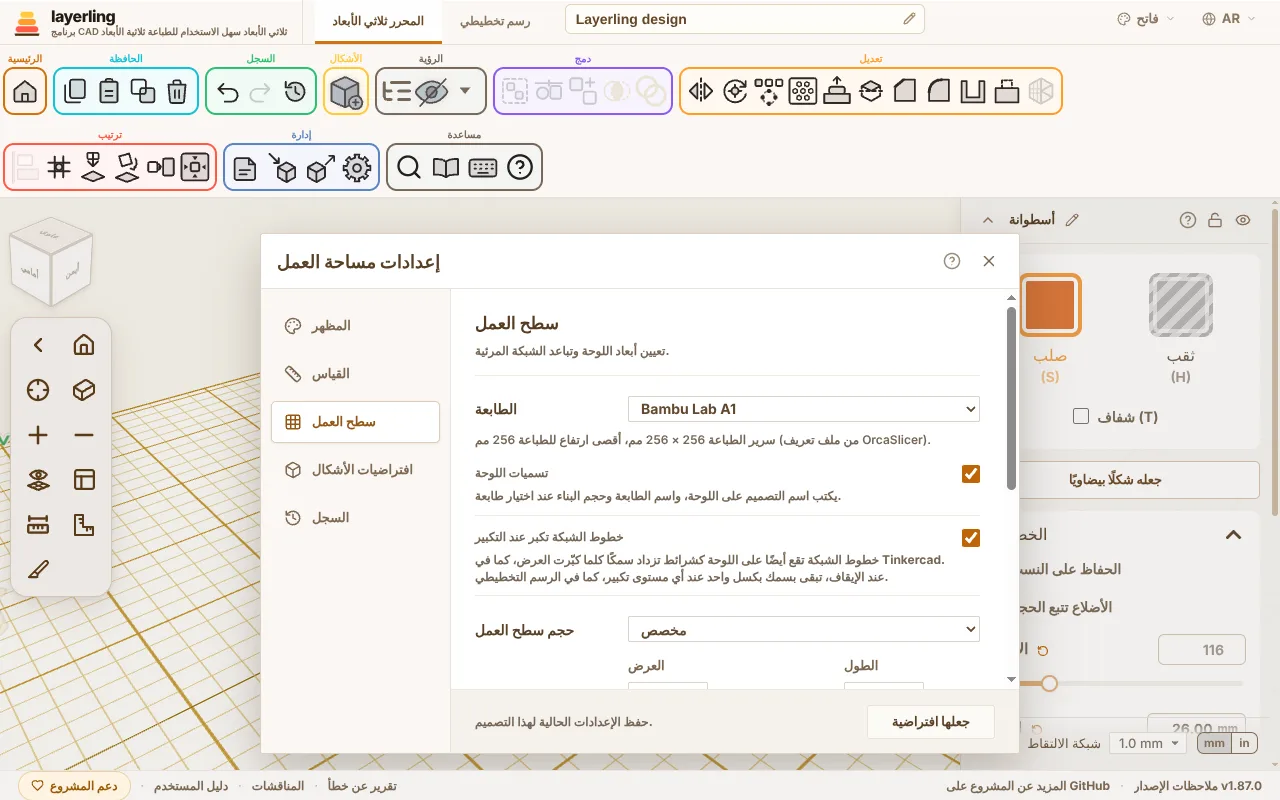Click the Home icon in the top toolbar
The height and width of the screenshot is (800, 1280).
25,91
